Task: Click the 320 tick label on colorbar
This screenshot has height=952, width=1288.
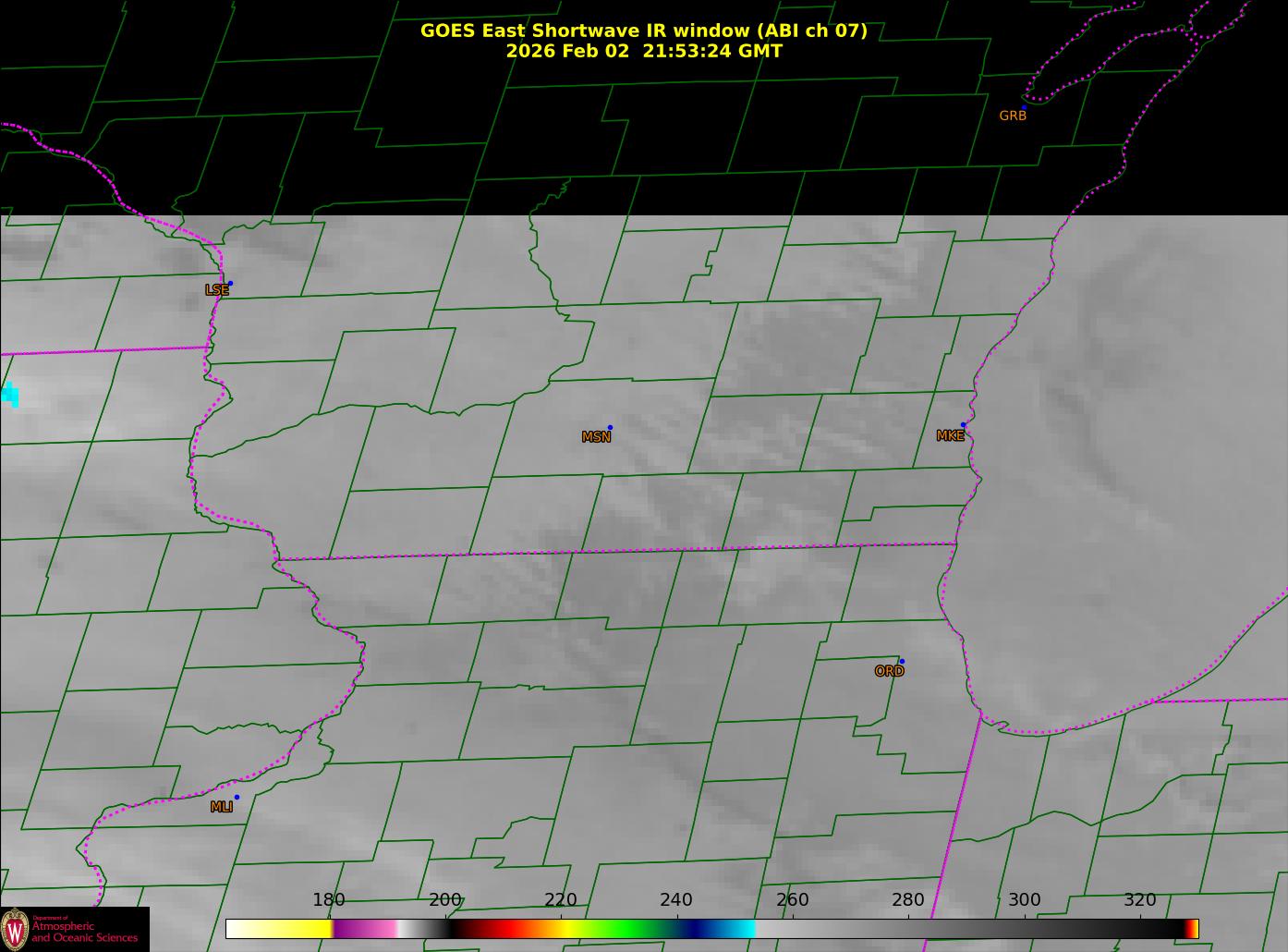Action: pyautogui.click(x=1139, y=900)
